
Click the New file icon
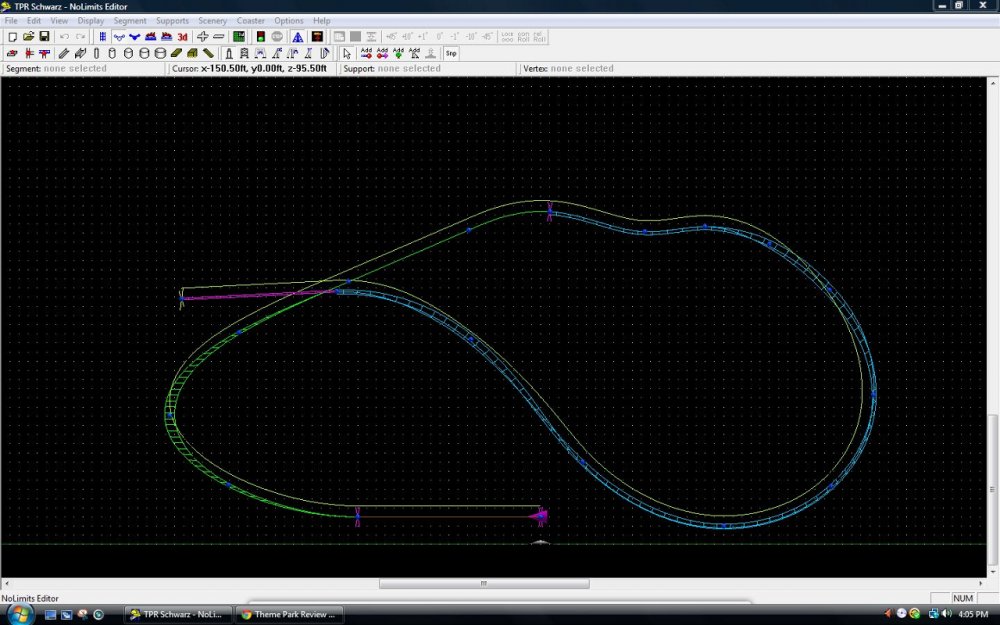pos(12,37)
